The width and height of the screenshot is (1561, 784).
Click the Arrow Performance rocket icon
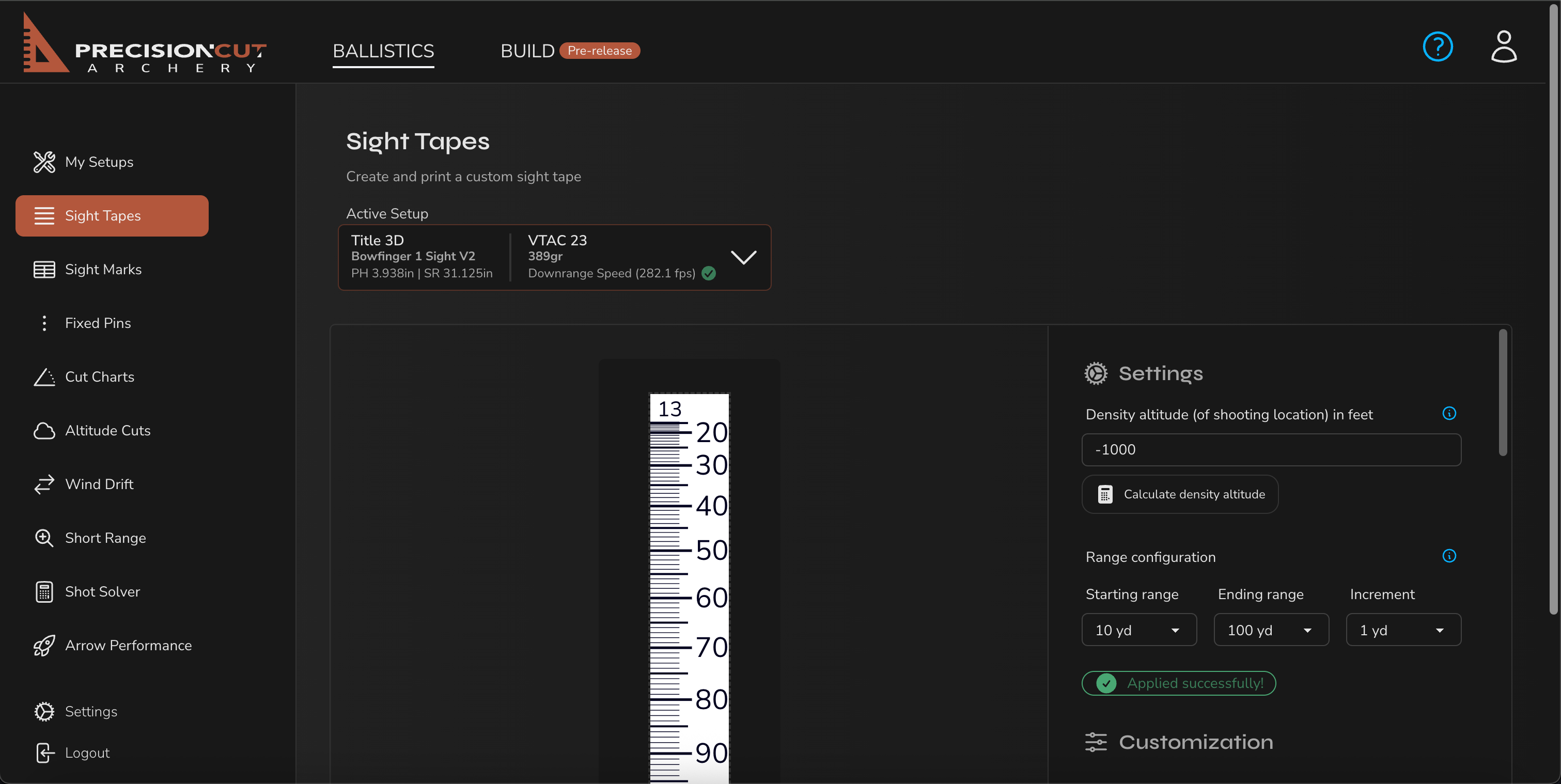pyautogui.click(x=44, y=645)
